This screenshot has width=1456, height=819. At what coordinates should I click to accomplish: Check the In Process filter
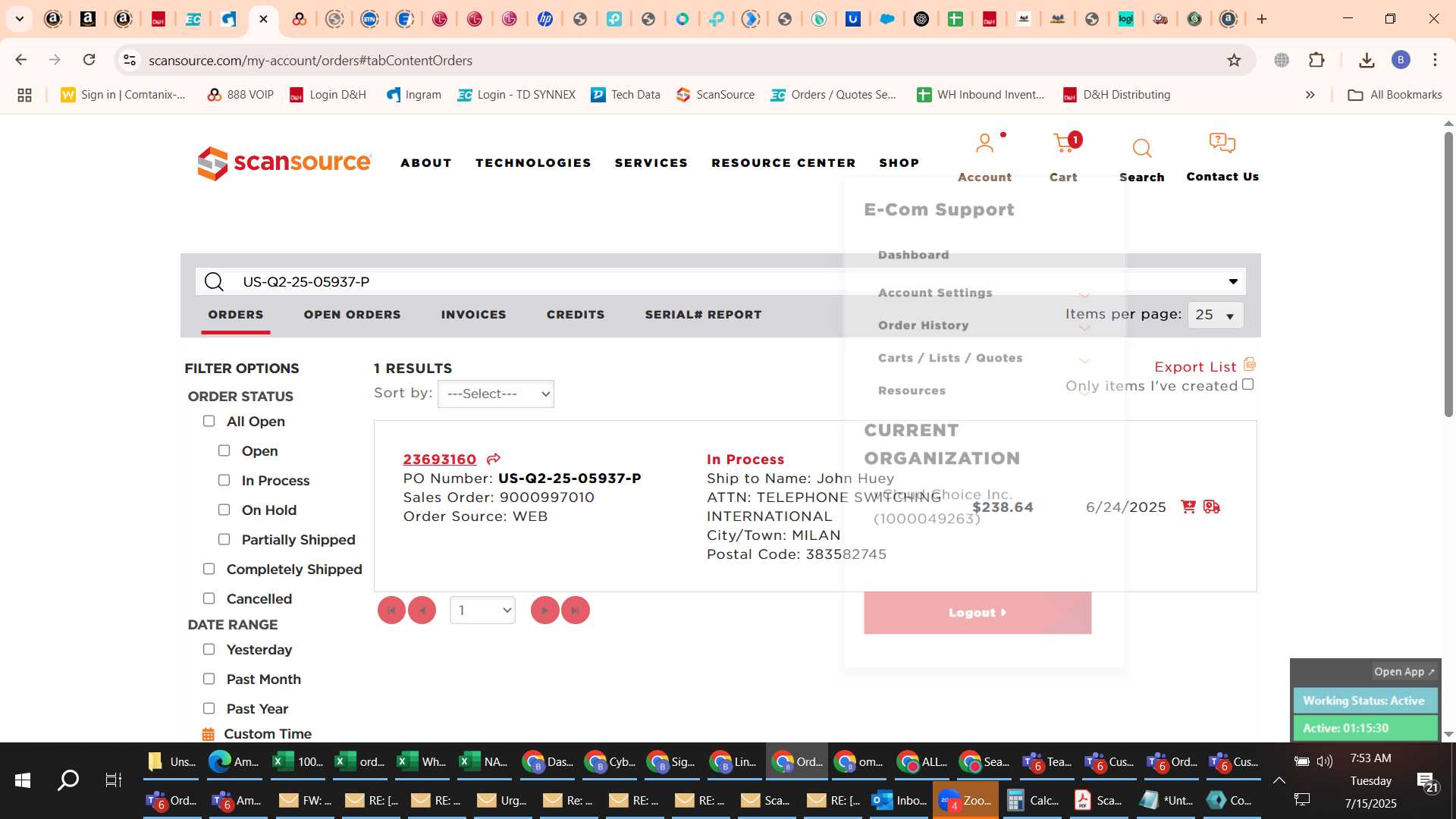(x=224, y=480)
